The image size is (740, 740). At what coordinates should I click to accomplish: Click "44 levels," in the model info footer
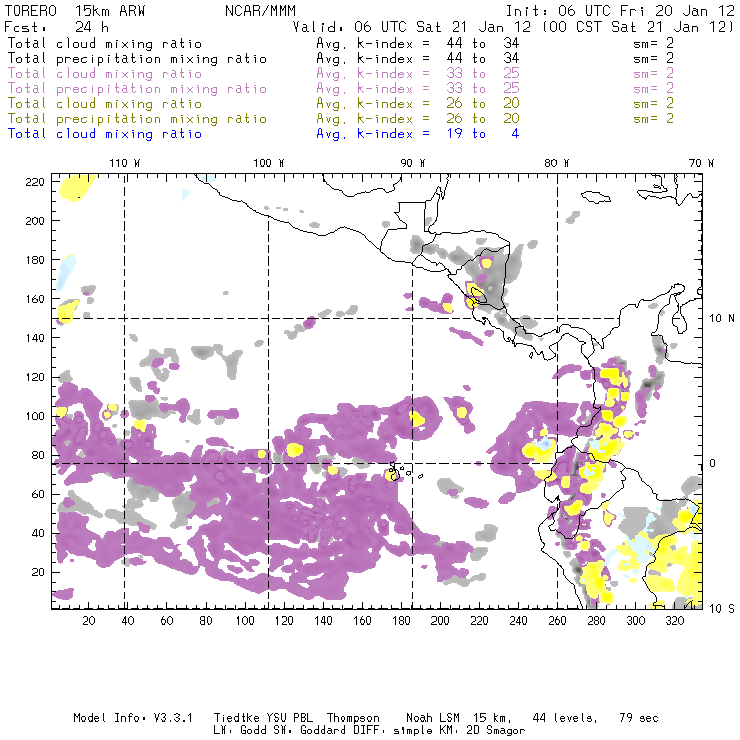pyautogui.click(x=565, y=718)
